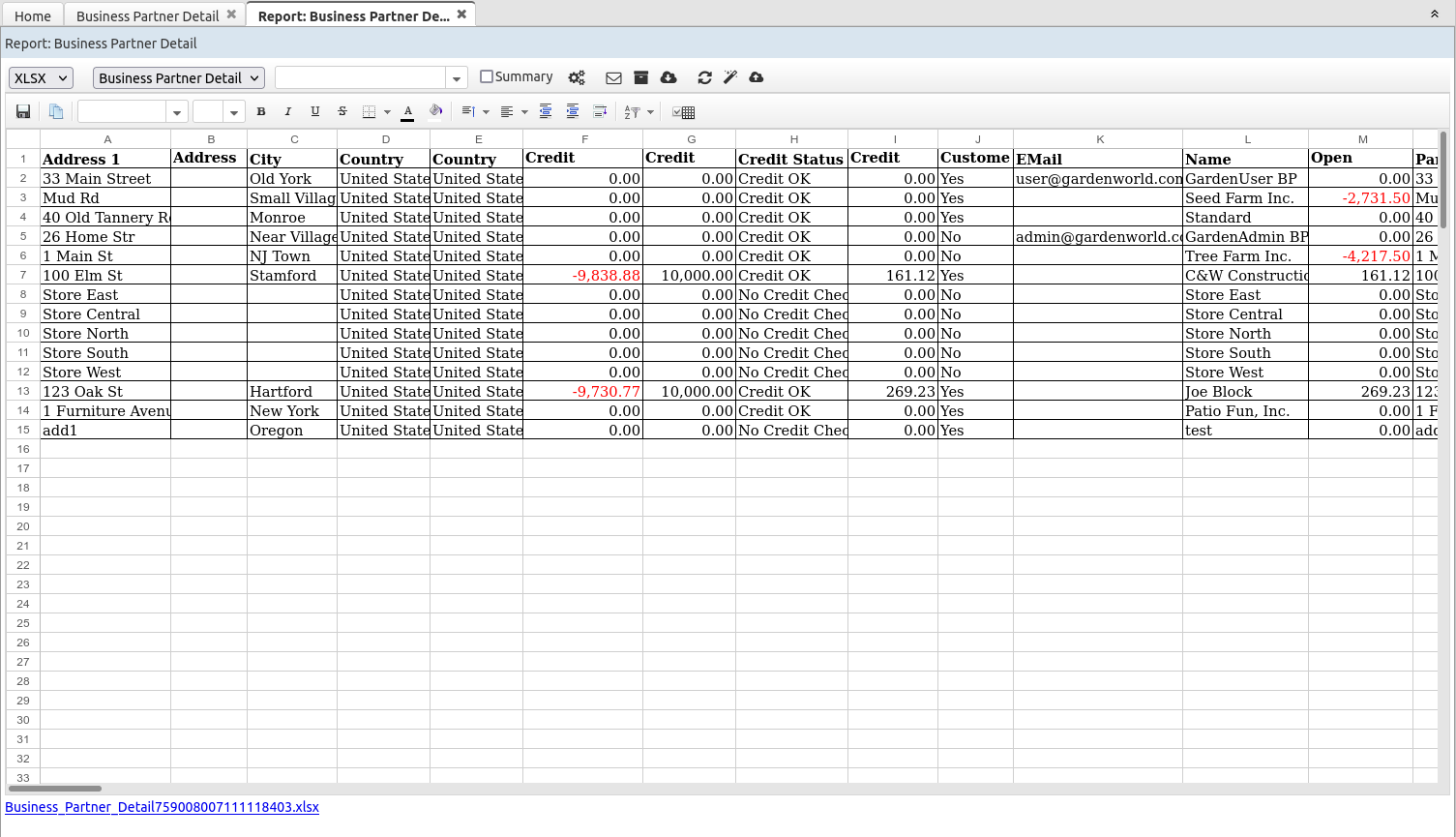Open the report wizard wand icon

point(730,77)
